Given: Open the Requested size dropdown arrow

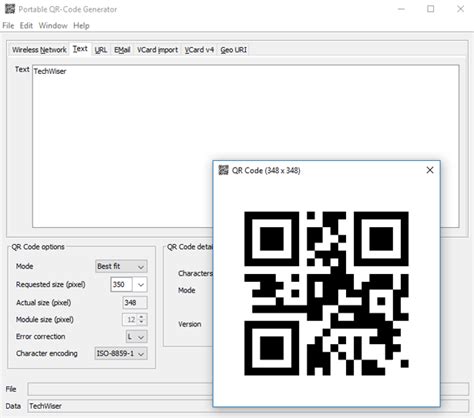Looking at the screenshot, I should point(140,285).
